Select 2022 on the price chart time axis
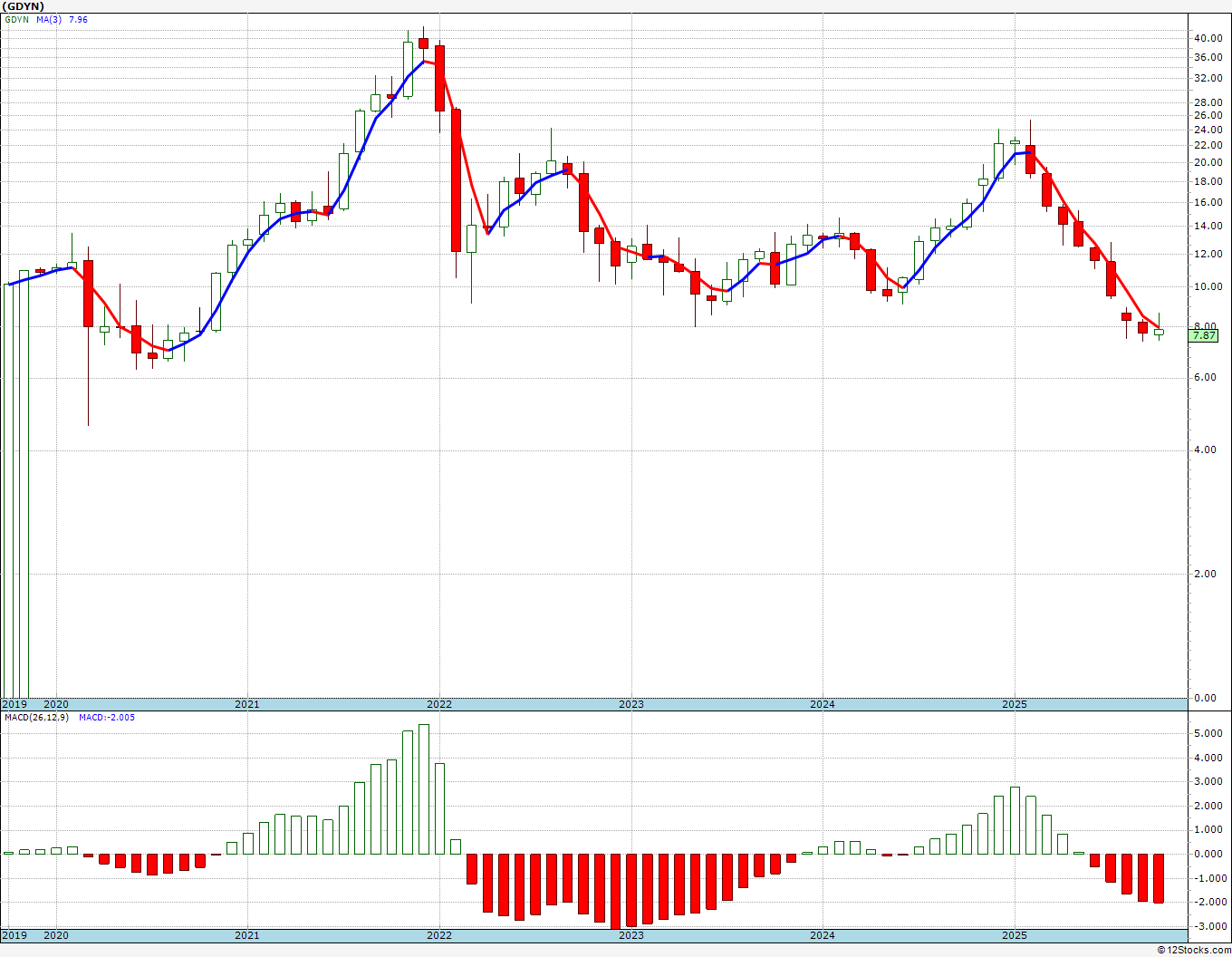This screenshot has height=957, width=1232. (439, 704)
